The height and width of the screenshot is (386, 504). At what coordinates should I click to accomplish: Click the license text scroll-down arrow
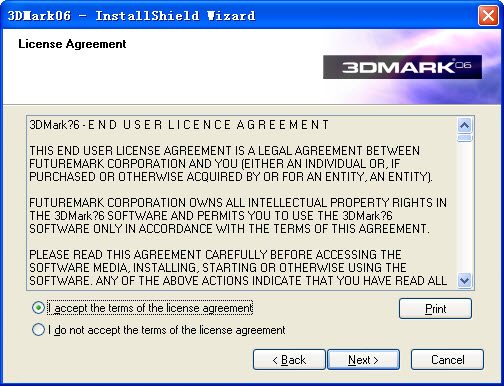click(465, 280)
